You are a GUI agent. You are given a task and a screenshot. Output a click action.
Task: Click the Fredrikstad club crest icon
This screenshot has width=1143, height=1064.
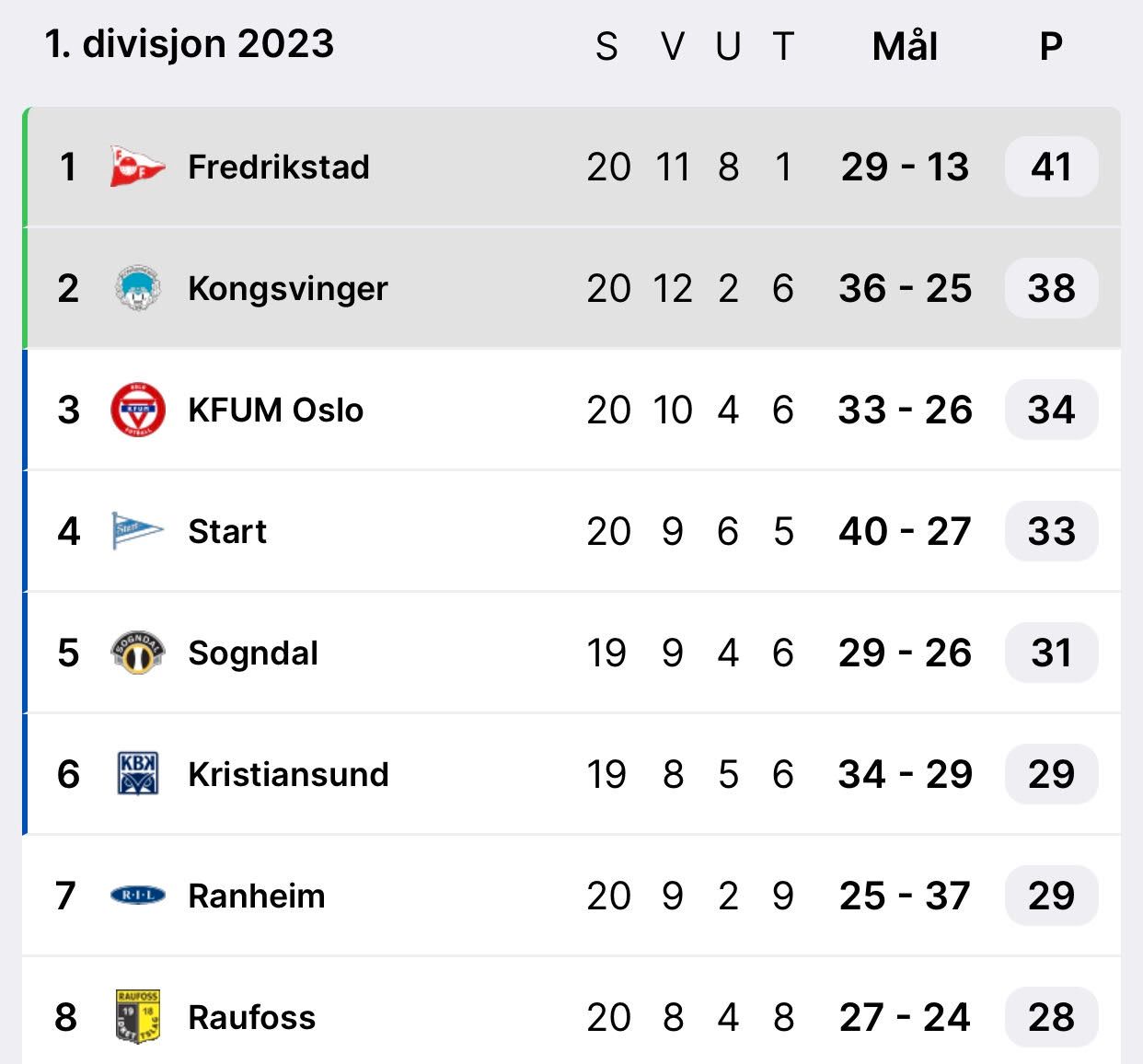[x=136, y=167]
